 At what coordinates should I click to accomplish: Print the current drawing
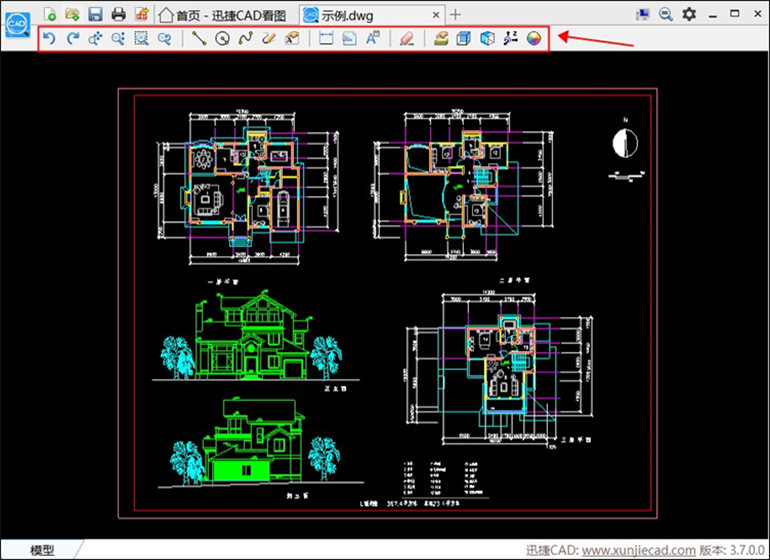[118, 14]
